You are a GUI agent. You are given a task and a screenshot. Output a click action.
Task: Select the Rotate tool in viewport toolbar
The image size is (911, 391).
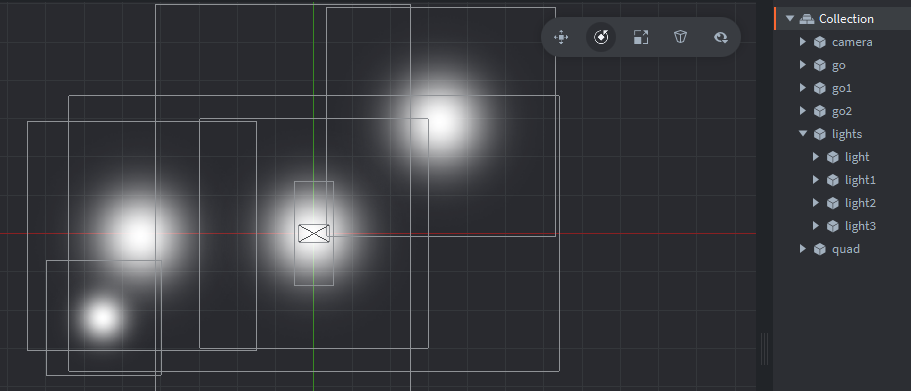click(x=601, y=38)
